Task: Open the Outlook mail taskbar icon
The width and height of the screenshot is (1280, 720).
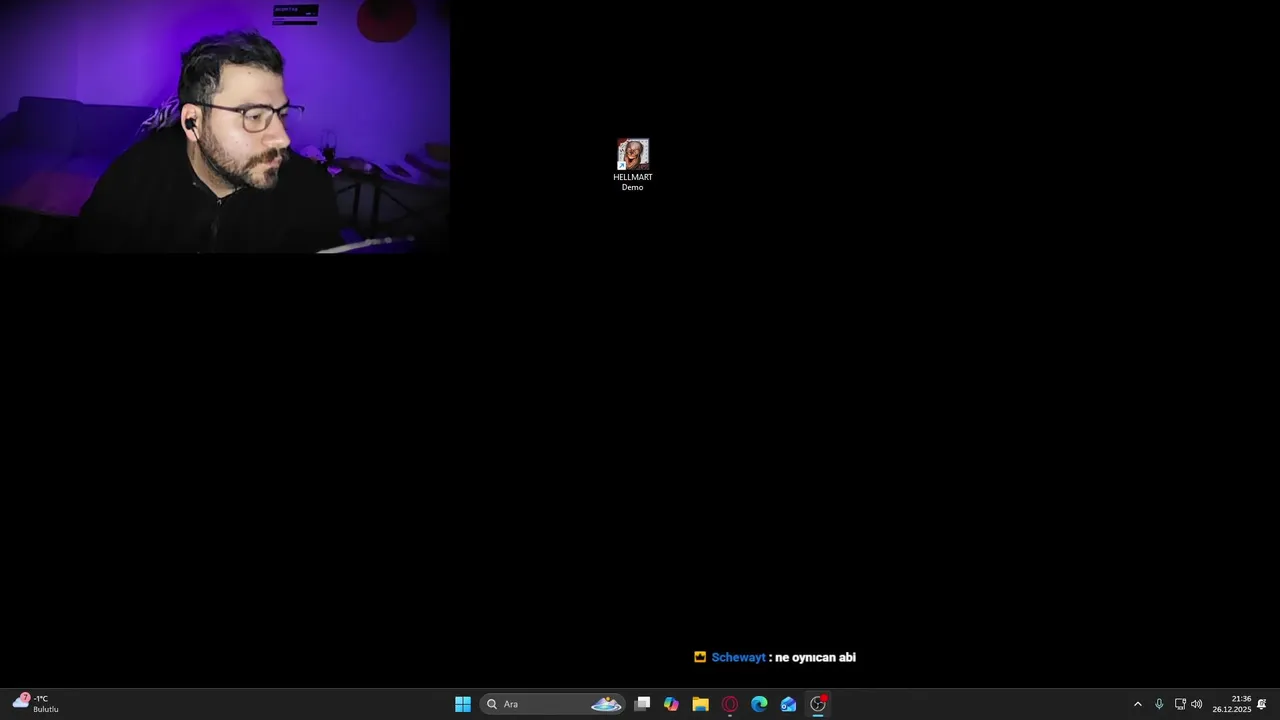Action: (x=788, y=704)
